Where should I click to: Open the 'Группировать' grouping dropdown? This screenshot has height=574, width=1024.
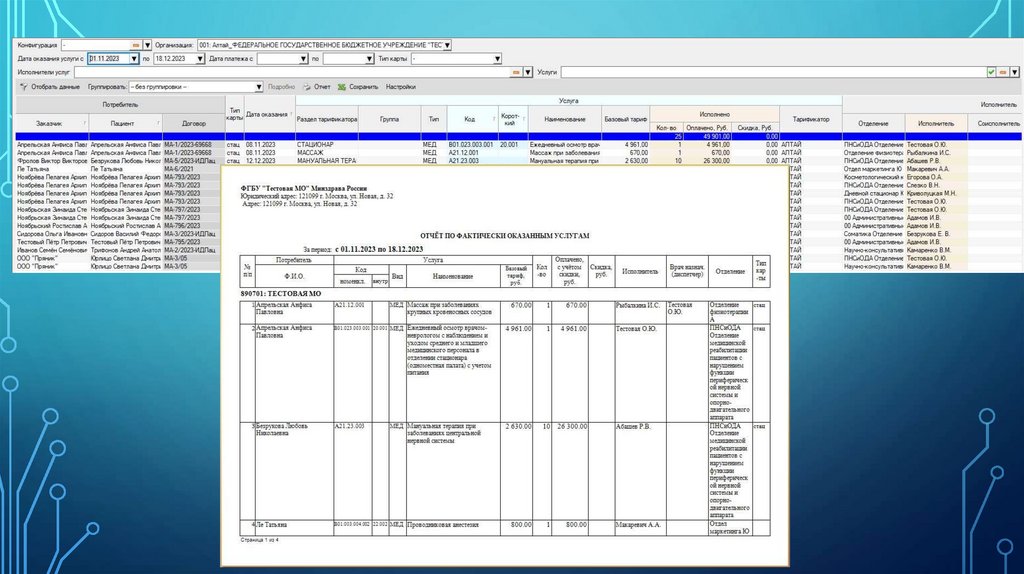[259, 87]
